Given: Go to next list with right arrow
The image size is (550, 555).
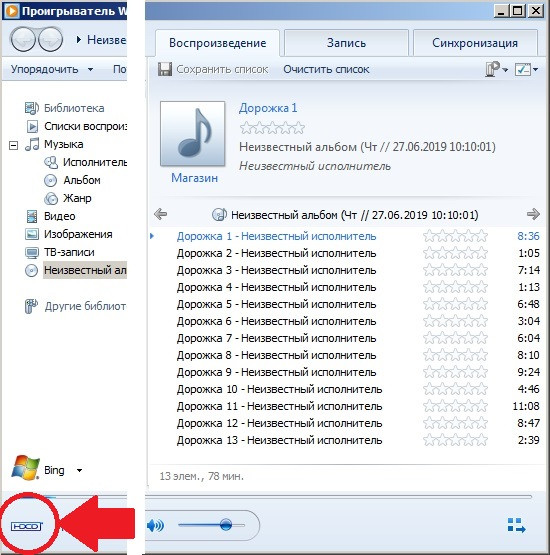Looking at the screenshot, I should pos(533,214).
